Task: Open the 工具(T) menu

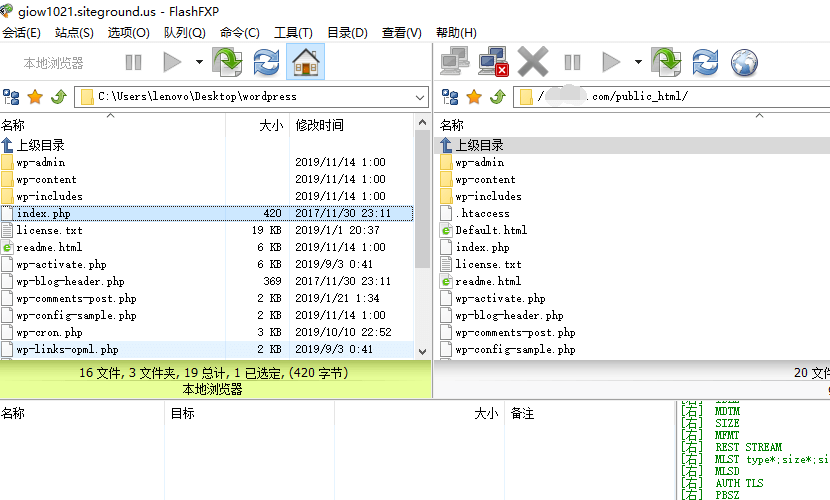Action: pos(293,33)
